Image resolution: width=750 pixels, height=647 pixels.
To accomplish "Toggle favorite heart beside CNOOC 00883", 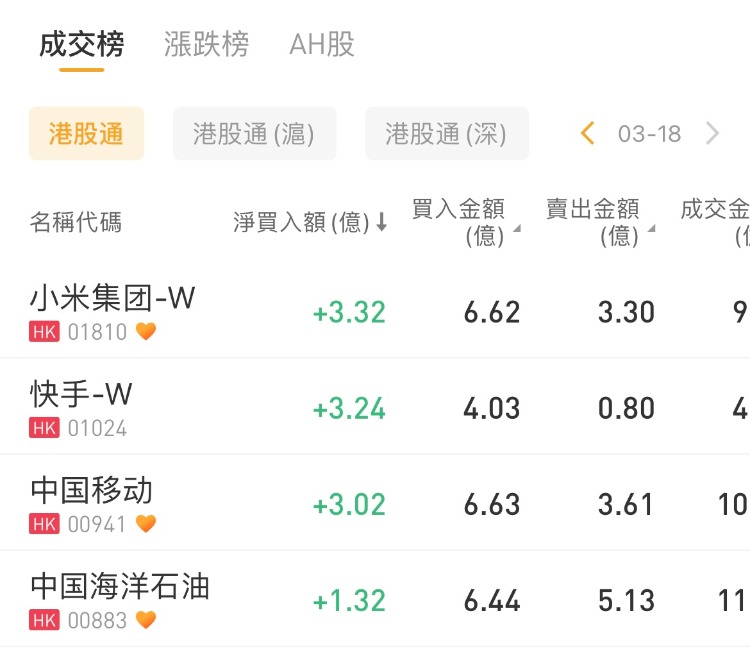I will 146,620.
